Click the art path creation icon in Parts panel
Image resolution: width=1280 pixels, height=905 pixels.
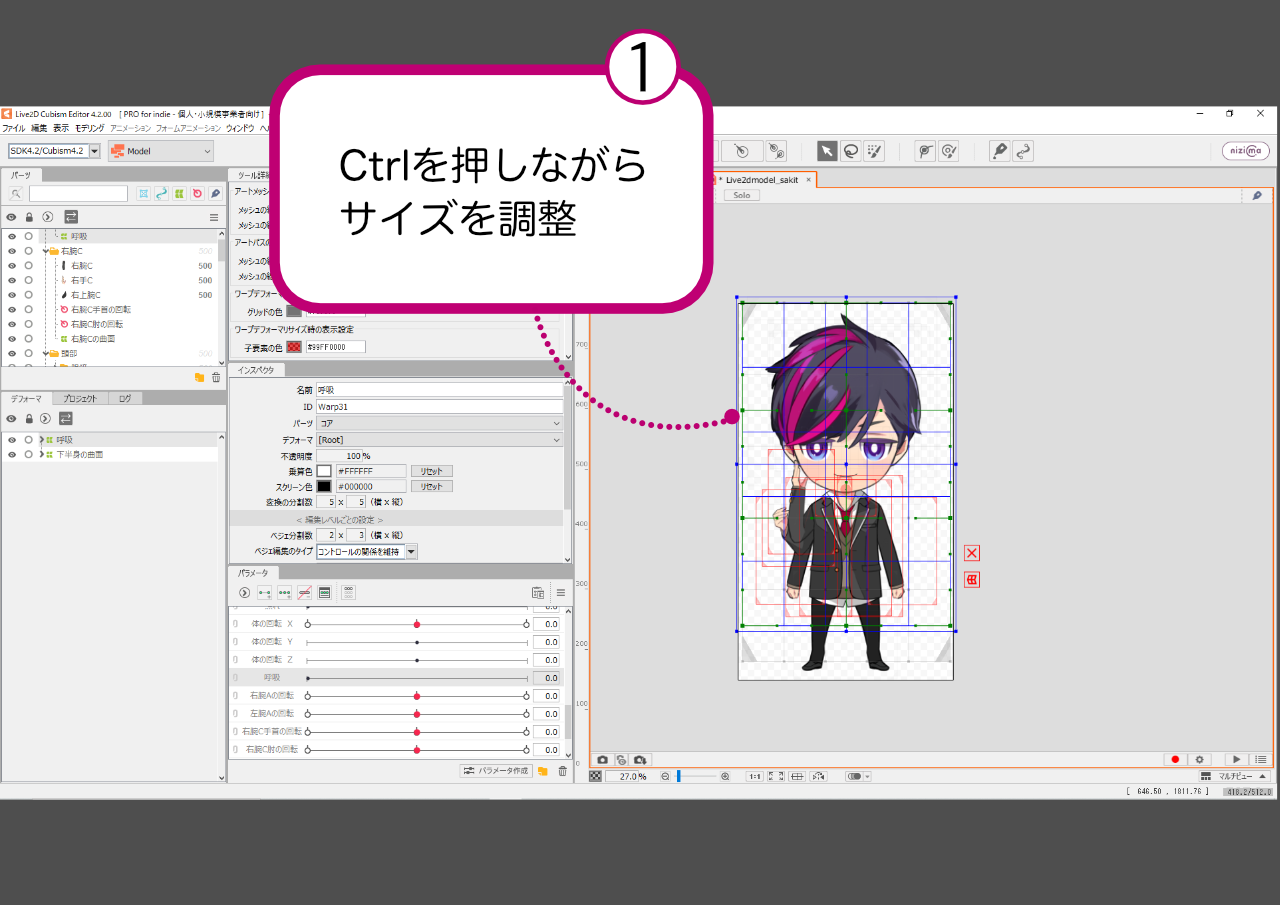[x=161, y=193]
